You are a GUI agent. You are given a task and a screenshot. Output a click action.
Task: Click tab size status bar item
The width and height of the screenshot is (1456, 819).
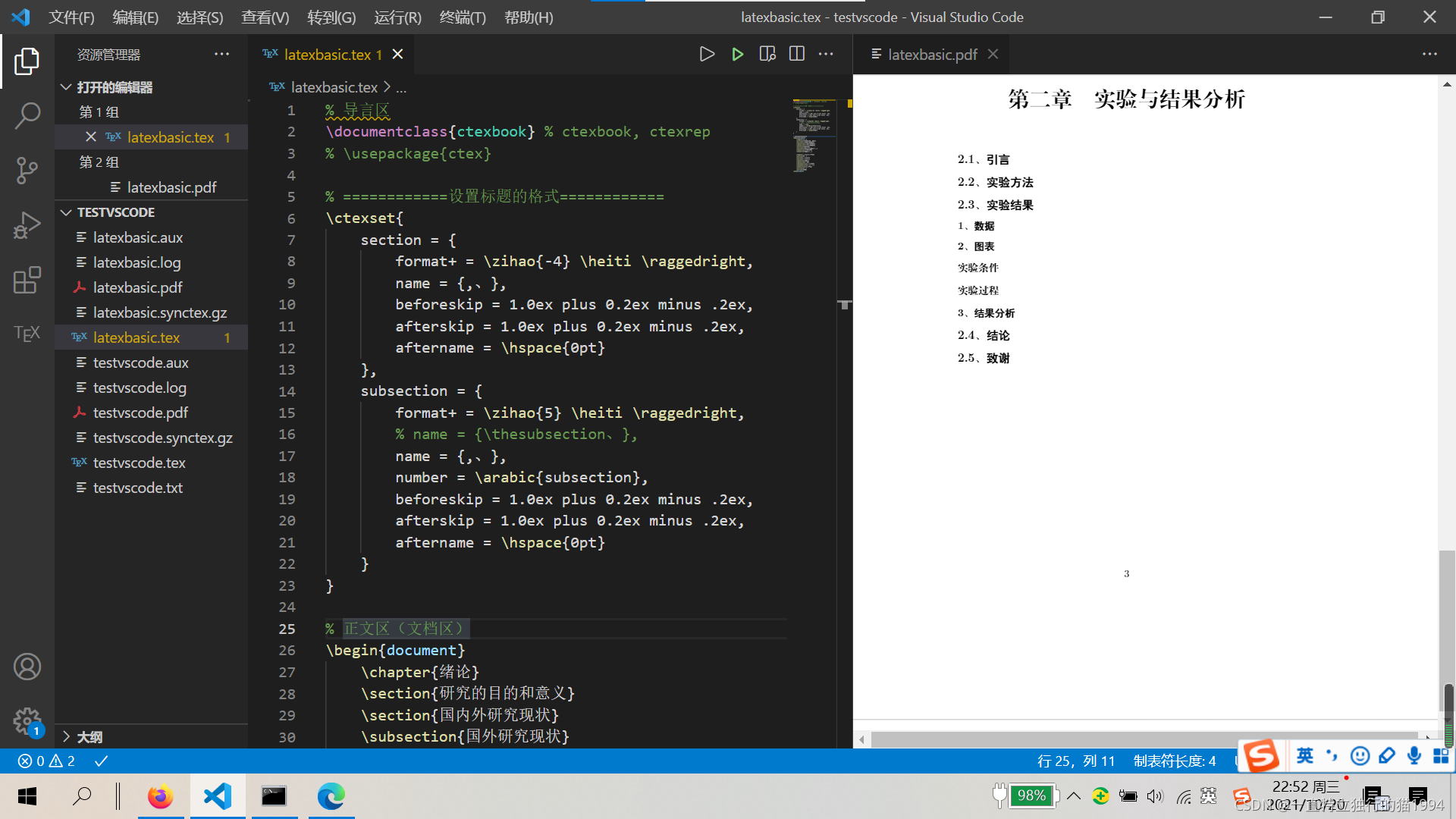coord(1175,761)
